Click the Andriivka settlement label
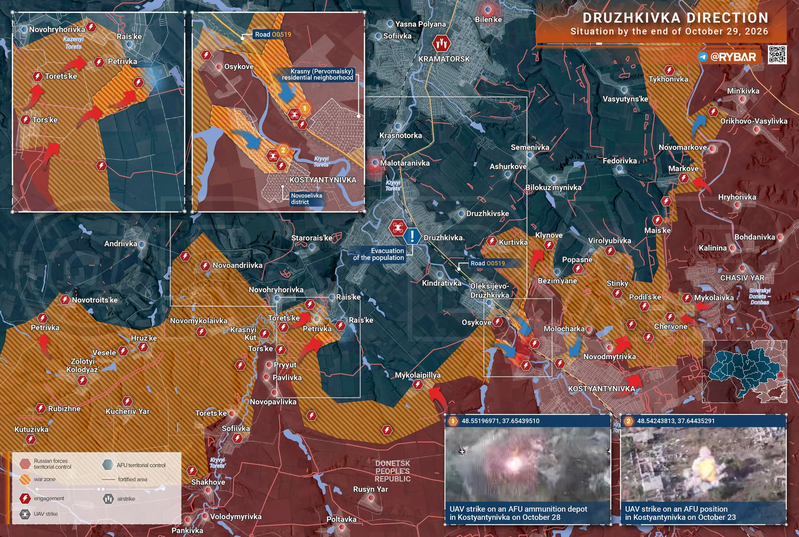Viewport: 799px width, 537px height. 121,244
